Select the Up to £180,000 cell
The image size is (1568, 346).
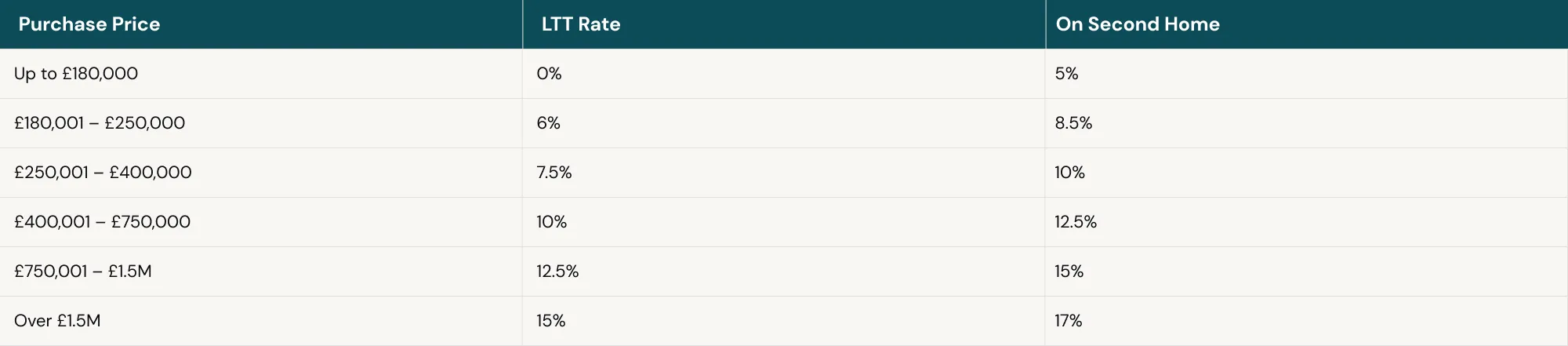(x=76, y=74)
